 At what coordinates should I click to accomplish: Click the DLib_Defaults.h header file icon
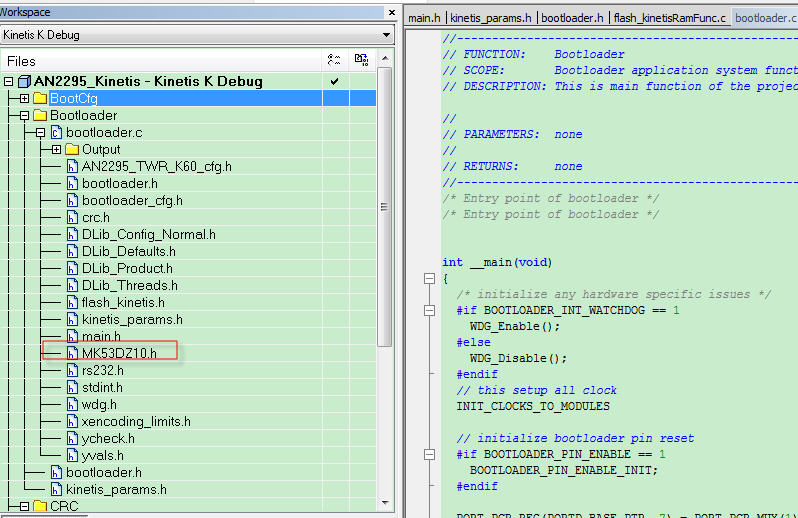[x=72, y=252]
